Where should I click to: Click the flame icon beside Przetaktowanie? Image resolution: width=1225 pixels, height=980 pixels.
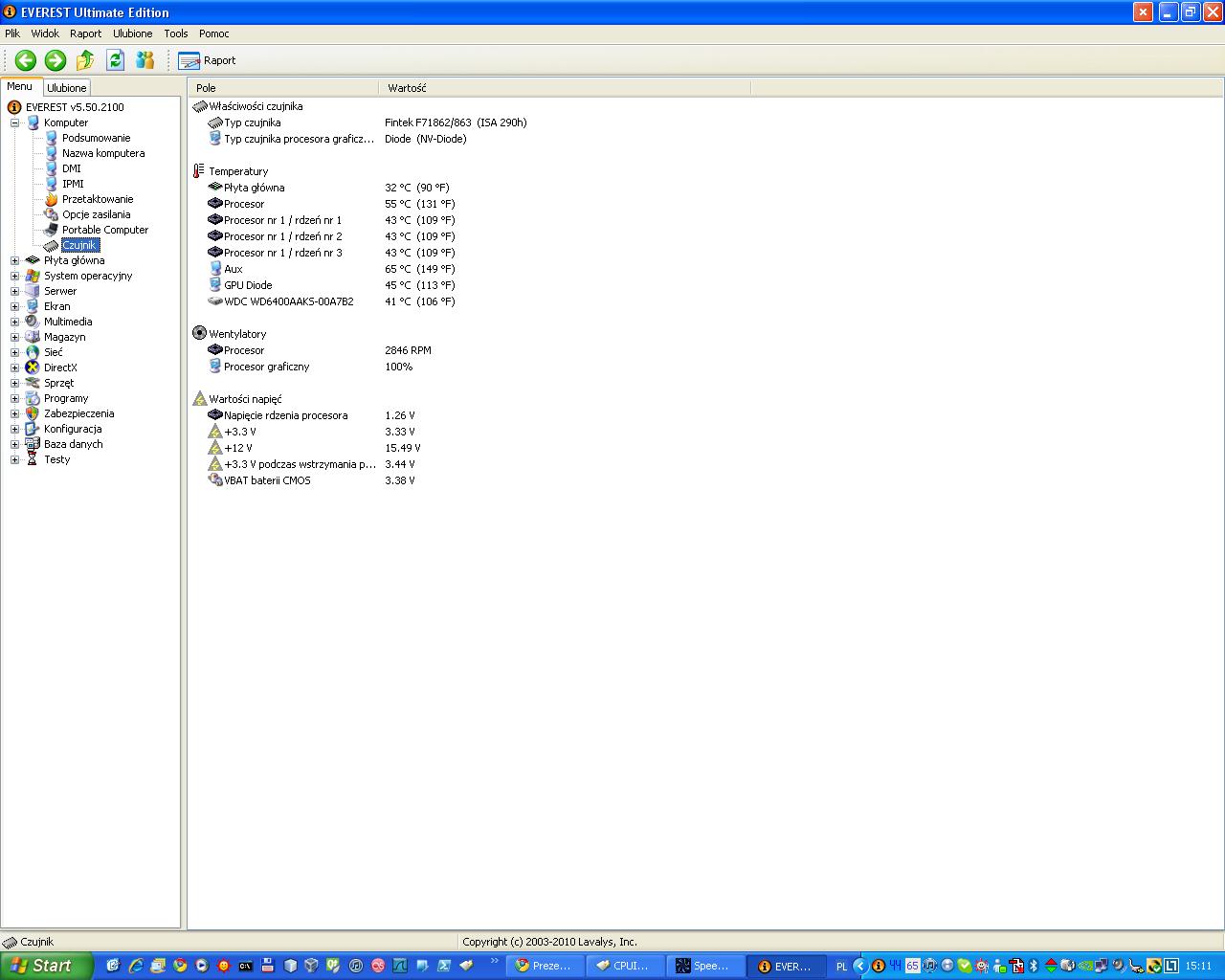[x=52, y=199]
